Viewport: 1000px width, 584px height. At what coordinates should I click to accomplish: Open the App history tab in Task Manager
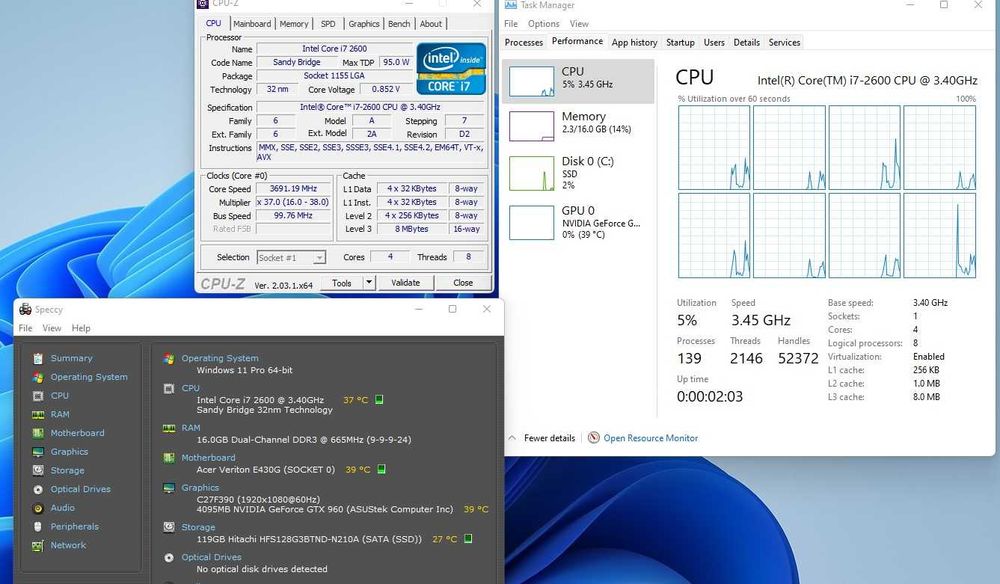pyautogui.click(x=635, y=42)
